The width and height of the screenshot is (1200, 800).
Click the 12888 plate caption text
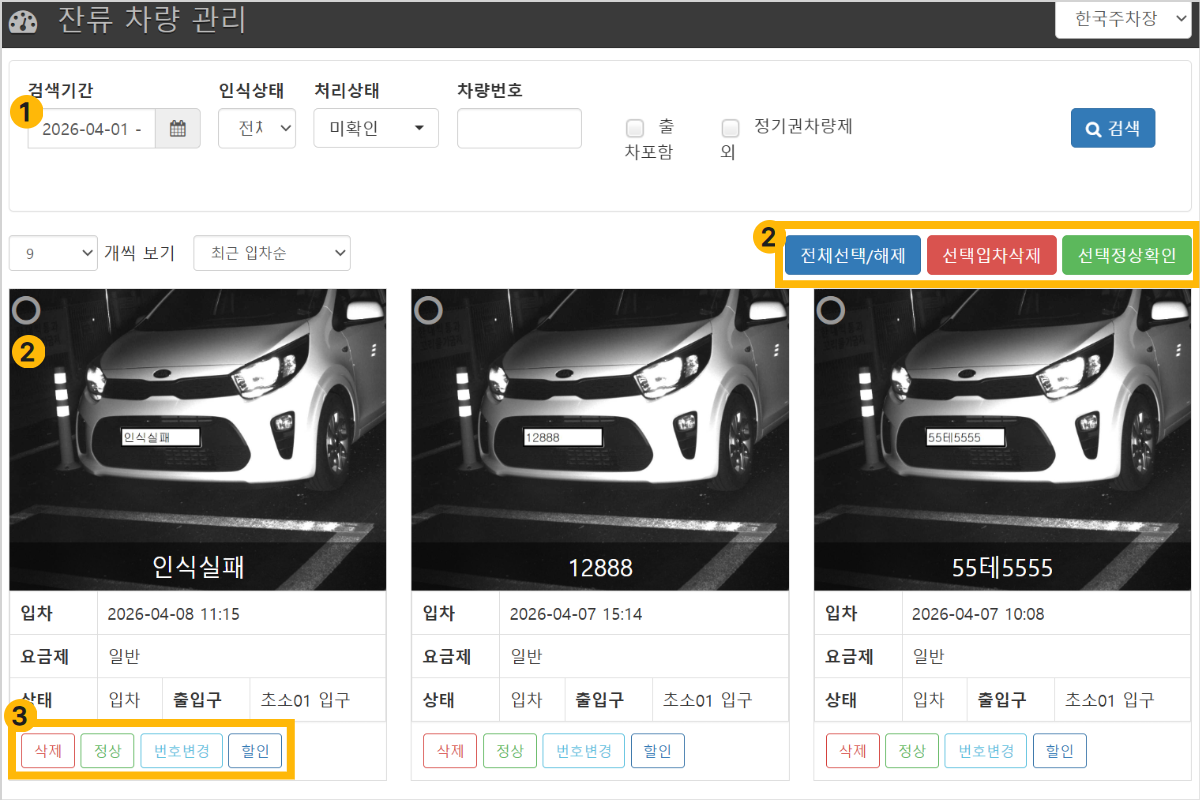tap(600, 568)
